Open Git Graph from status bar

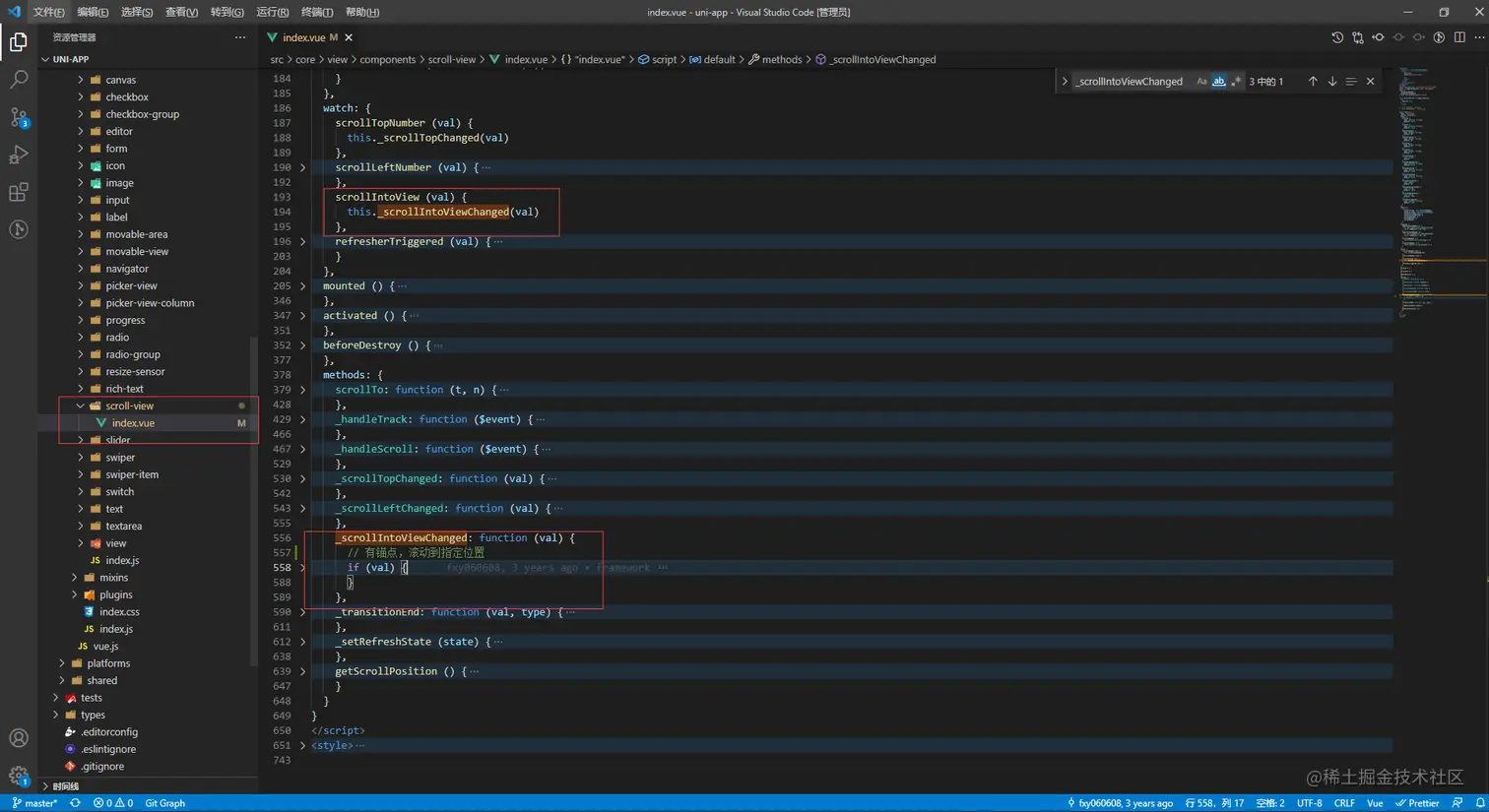click(164, 803)
